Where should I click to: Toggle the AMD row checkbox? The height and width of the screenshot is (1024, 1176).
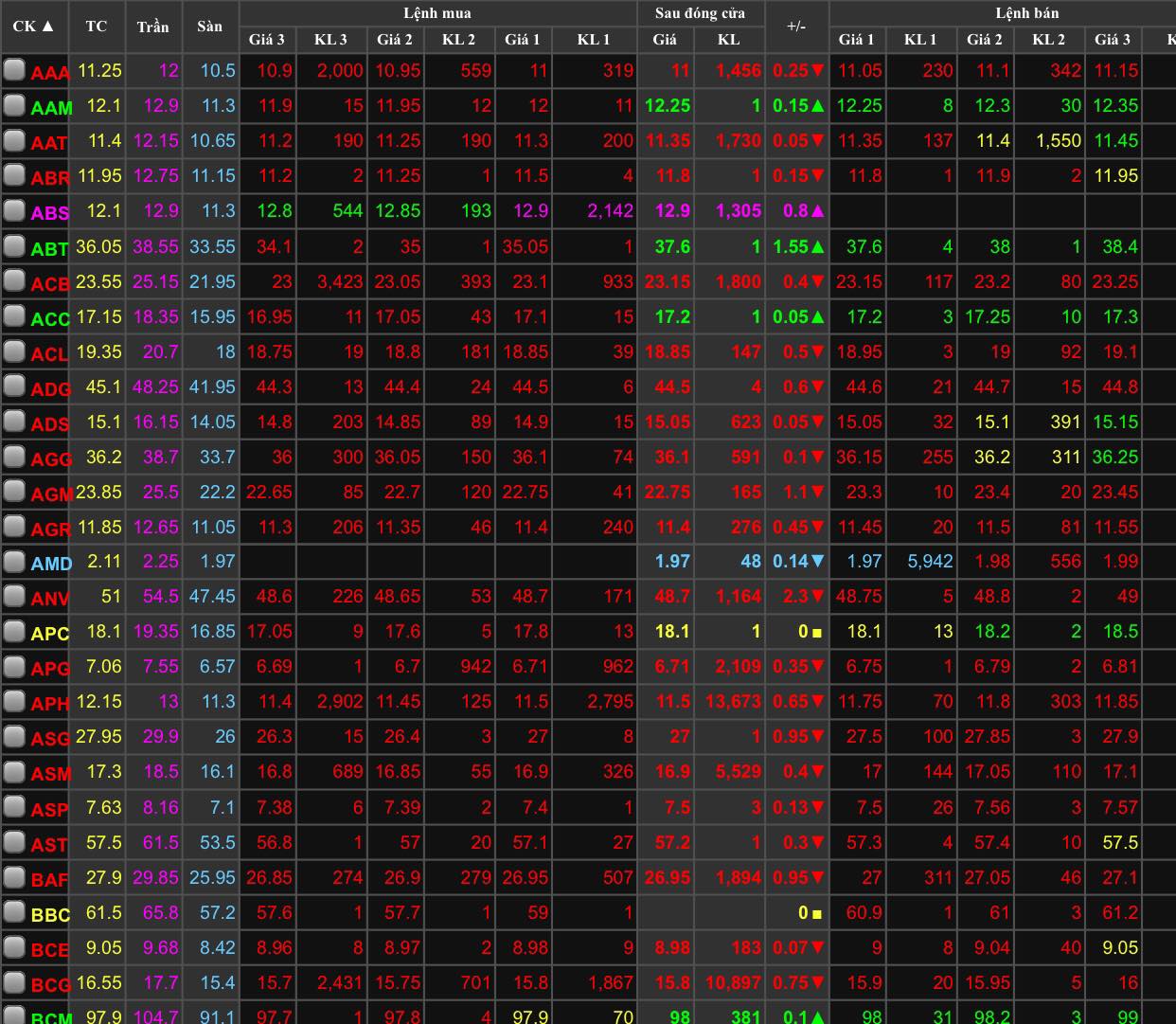click(x=14, y=561)
